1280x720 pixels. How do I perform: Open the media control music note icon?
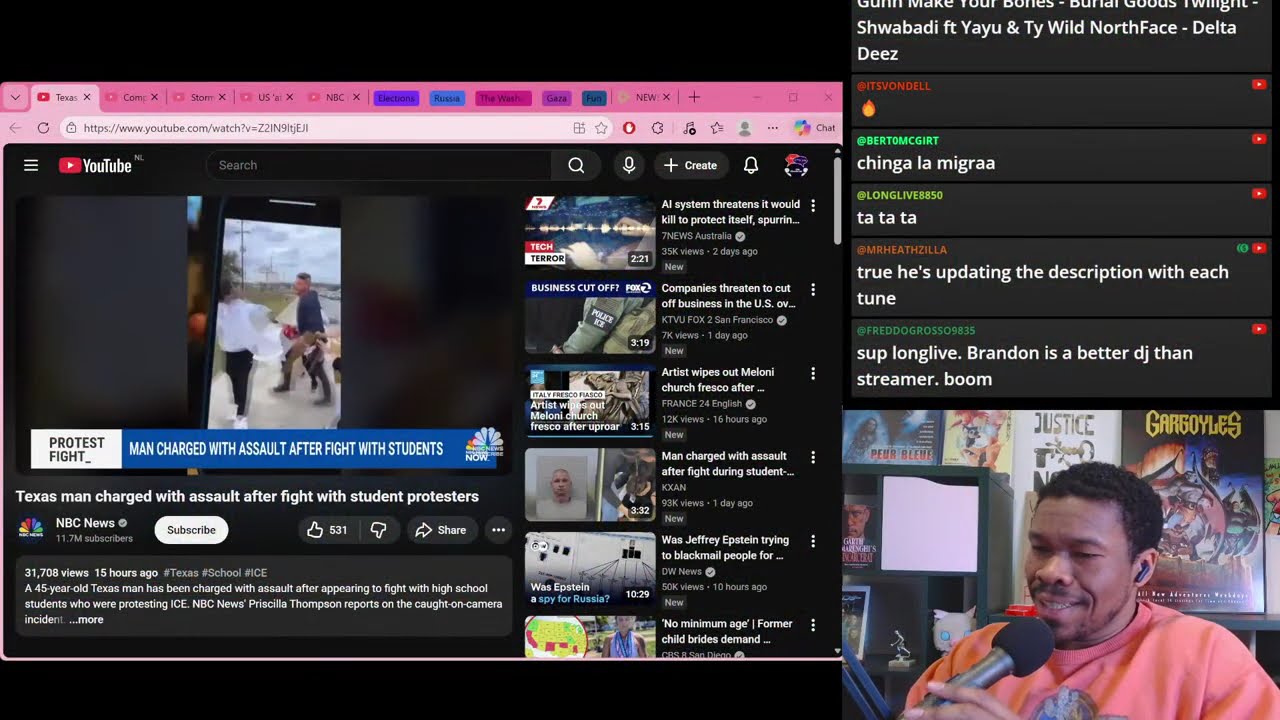689,128
